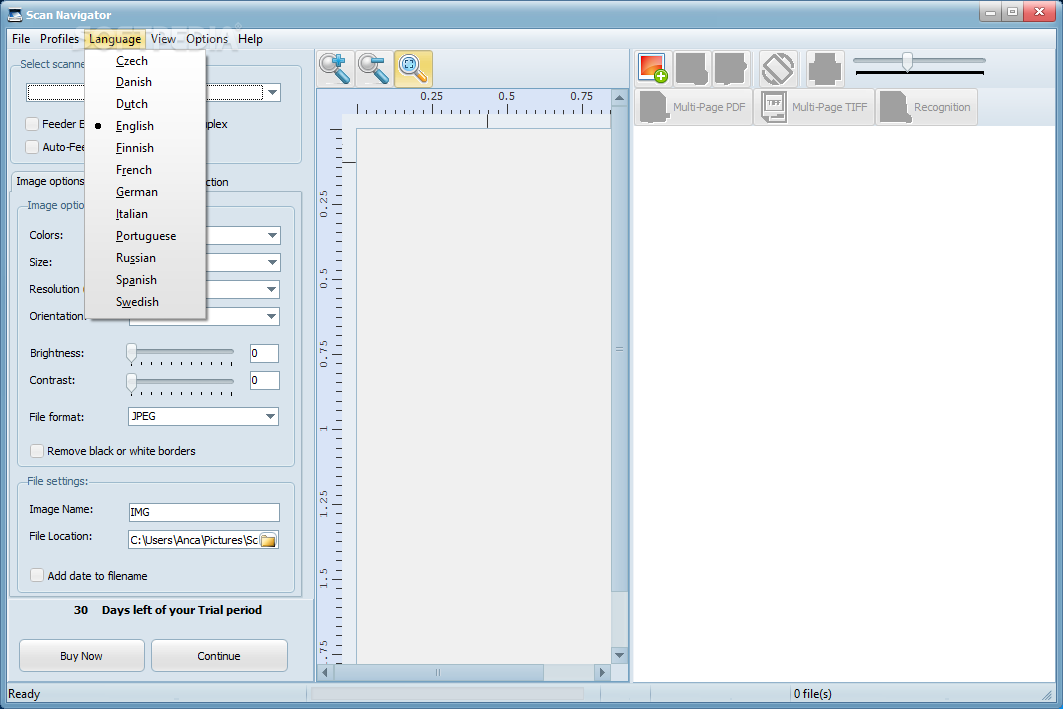This screenshot has width=1063, height=709.
Task: Tick the Auto-Feed checkbox
Action: click(x=32, y=147)
